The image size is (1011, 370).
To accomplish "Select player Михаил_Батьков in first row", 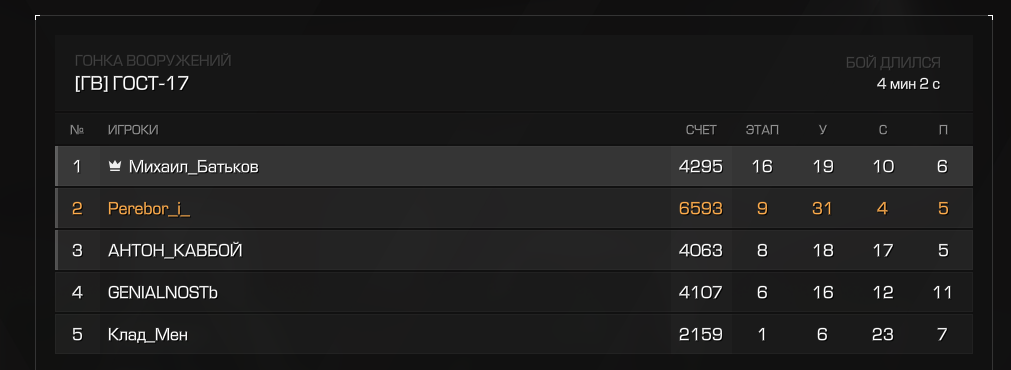I will coord(514,166).
